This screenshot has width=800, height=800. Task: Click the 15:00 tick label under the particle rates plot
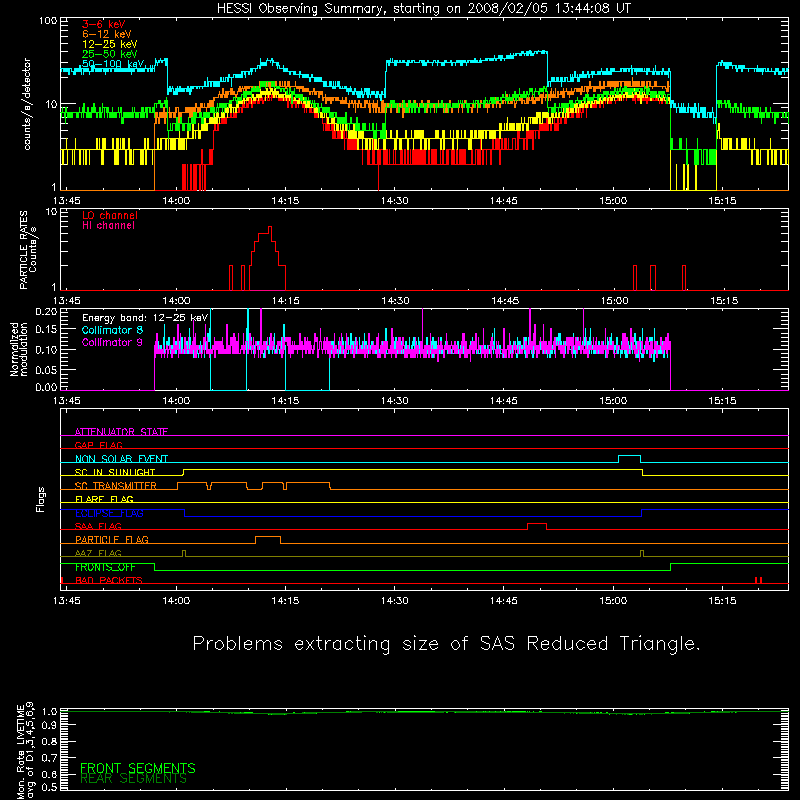[x=614, y=301]
